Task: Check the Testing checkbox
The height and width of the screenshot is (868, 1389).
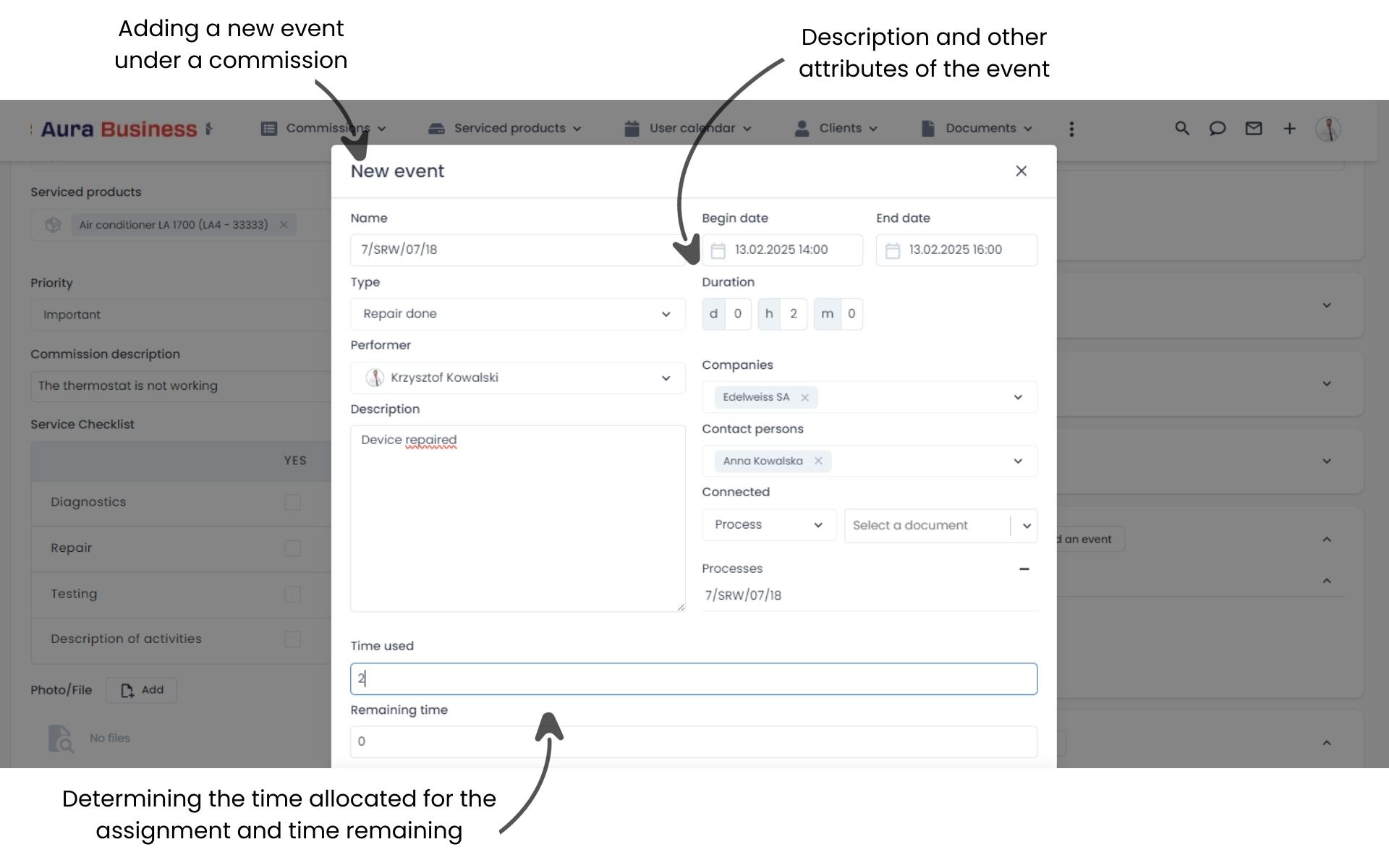Action: click(x=292, y=594)
